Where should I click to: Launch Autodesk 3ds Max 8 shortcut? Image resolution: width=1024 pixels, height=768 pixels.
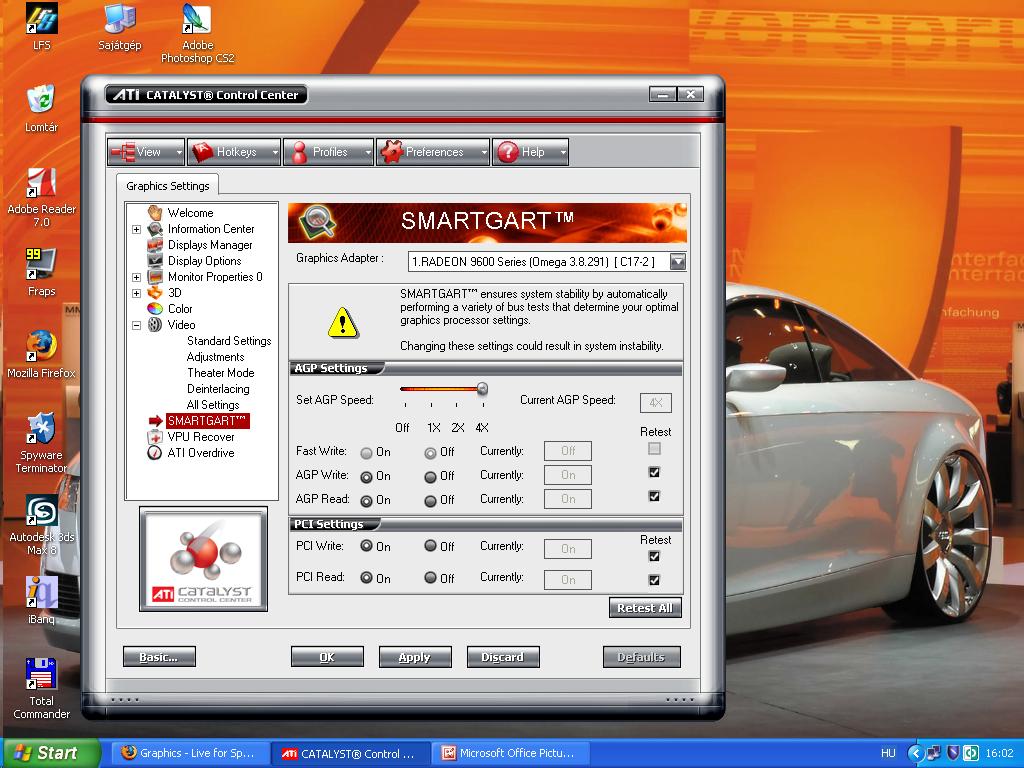pos(41,524)
